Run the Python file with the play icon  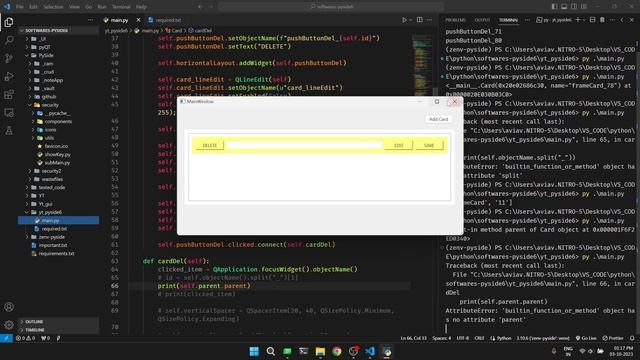(404, 20)
